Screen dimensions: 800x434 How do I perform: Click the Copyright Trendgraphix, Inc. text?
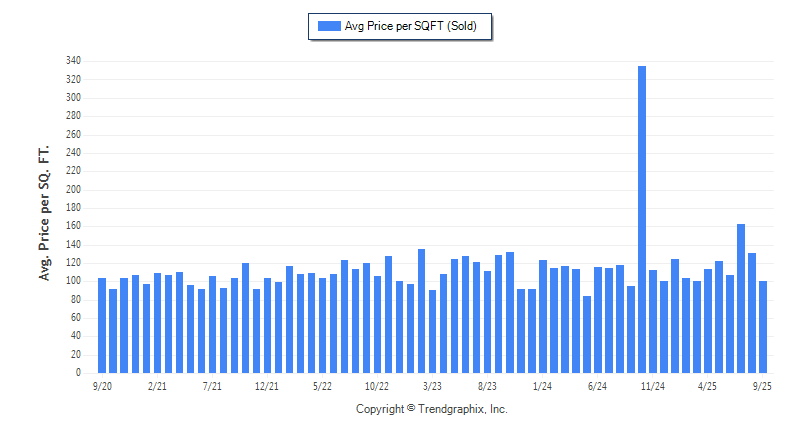point(431,410)
